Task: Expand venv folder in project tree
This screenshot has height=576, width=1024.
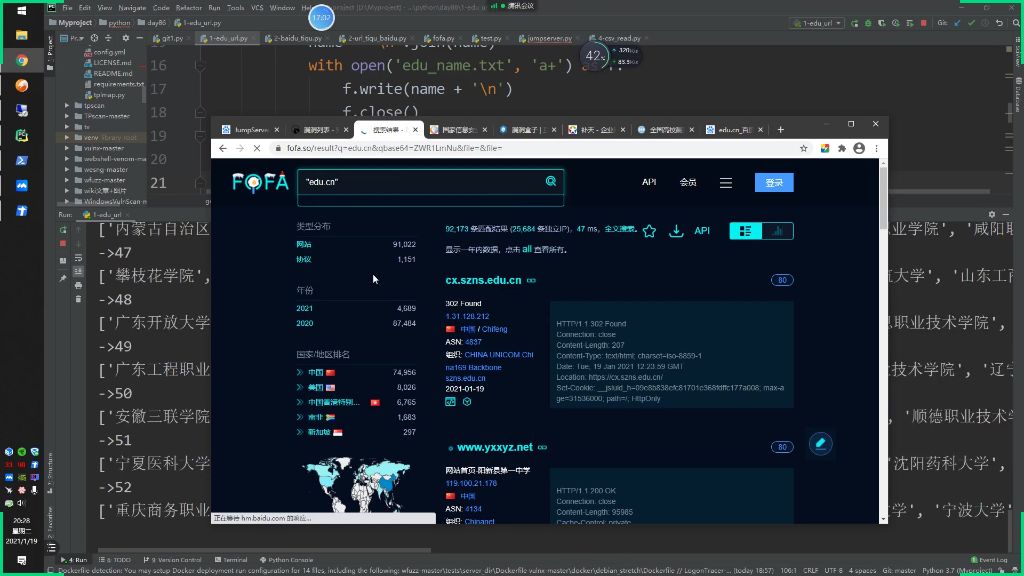Action: point(67,138)
